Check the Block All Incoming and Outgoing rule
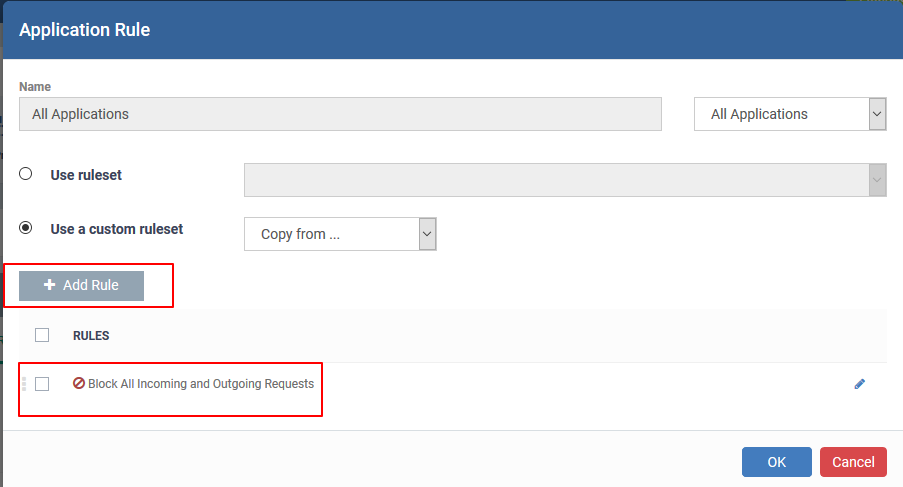The height and width of the screenshot is (487, 903). click(42, 384)
